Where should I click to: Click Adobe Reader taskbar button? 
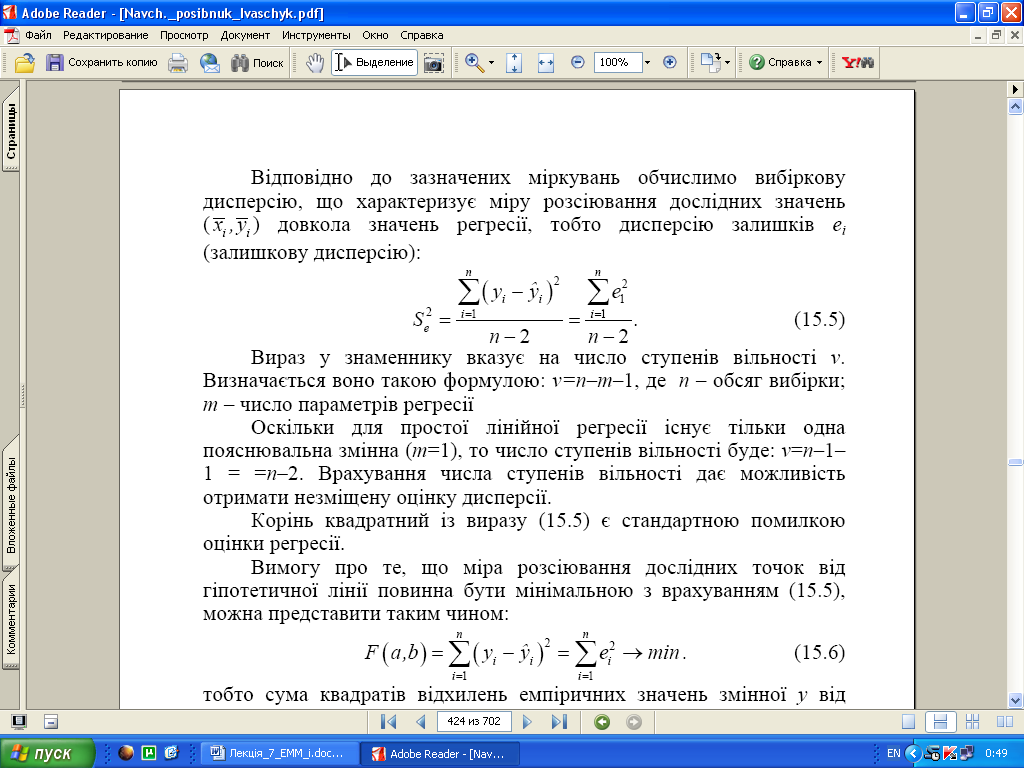point(441,754)
